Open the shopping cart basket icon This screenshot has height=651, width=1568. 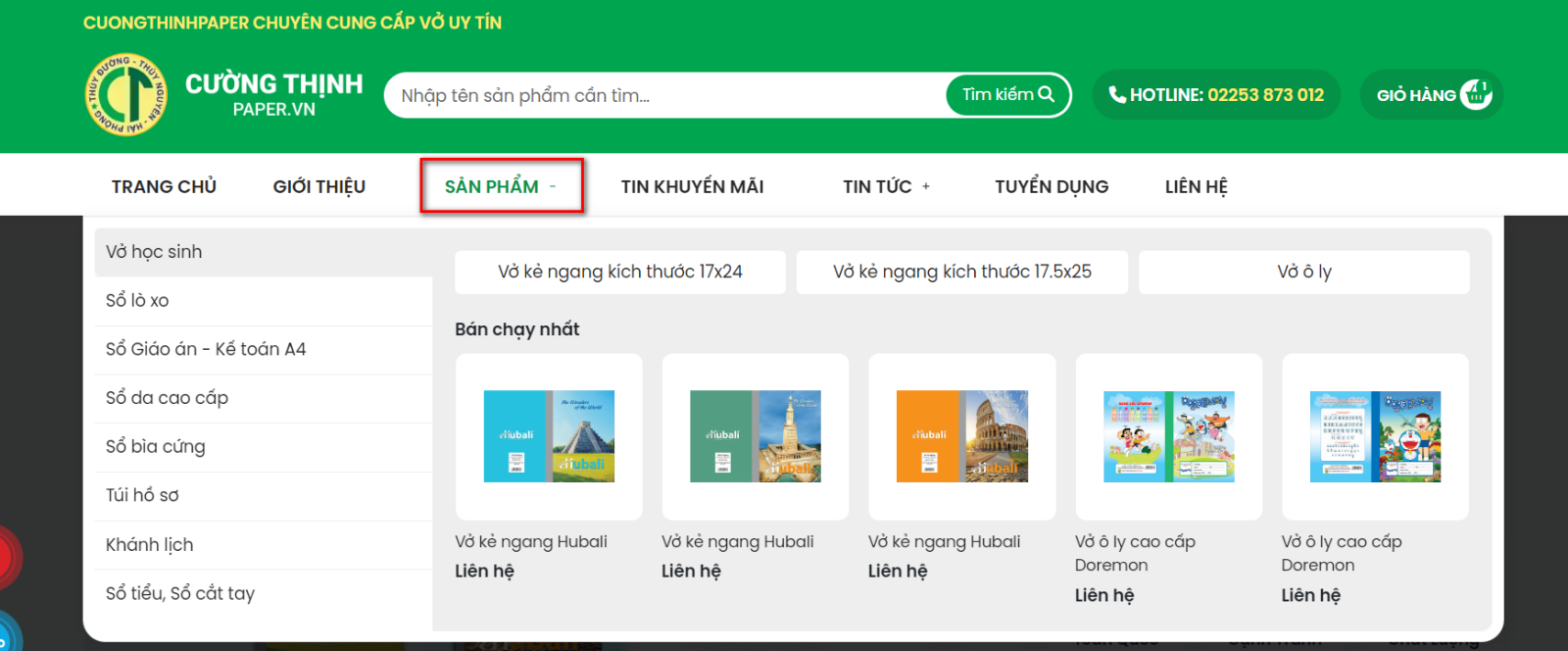pyautogui.click(x=1475, y=95)
